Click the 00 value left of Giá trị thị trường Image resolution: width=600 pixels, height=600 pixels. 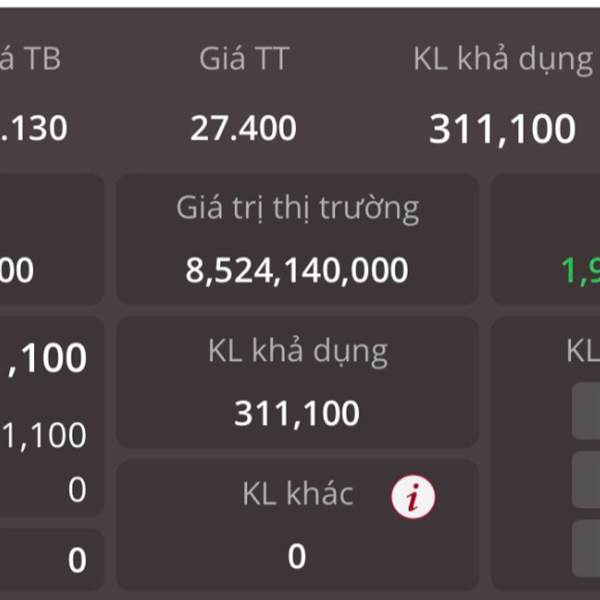click(18, 270)
